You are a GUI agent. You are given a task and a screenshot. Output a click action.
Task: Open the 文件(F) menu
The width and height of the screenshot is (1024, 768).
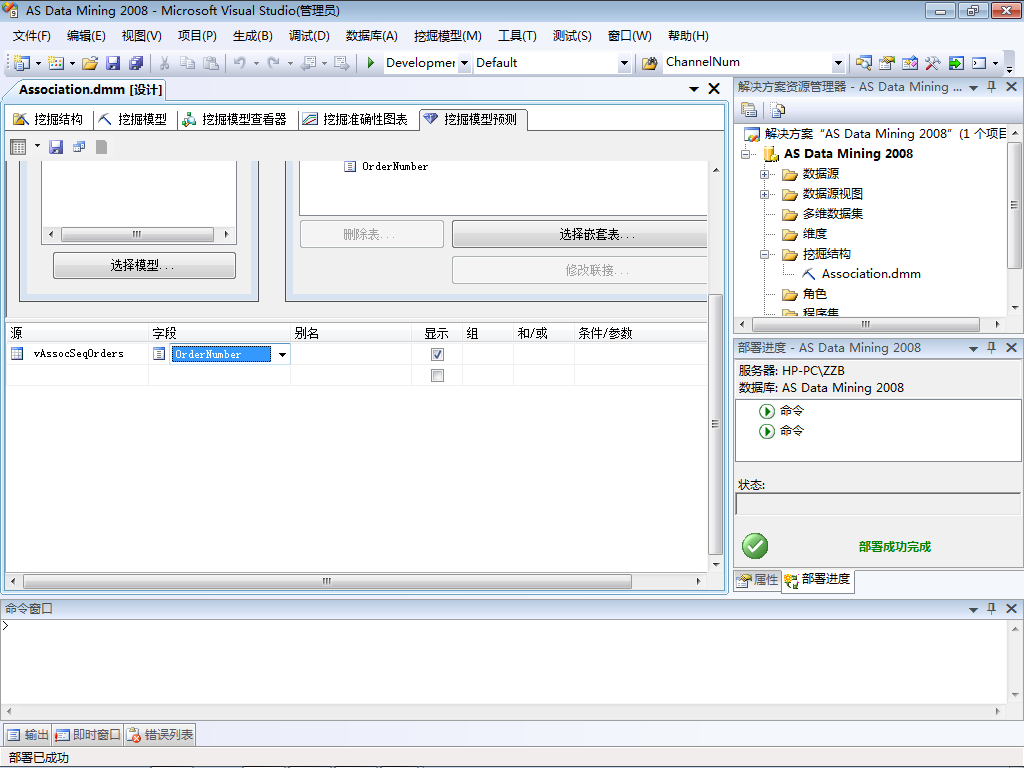coord(31,36)
